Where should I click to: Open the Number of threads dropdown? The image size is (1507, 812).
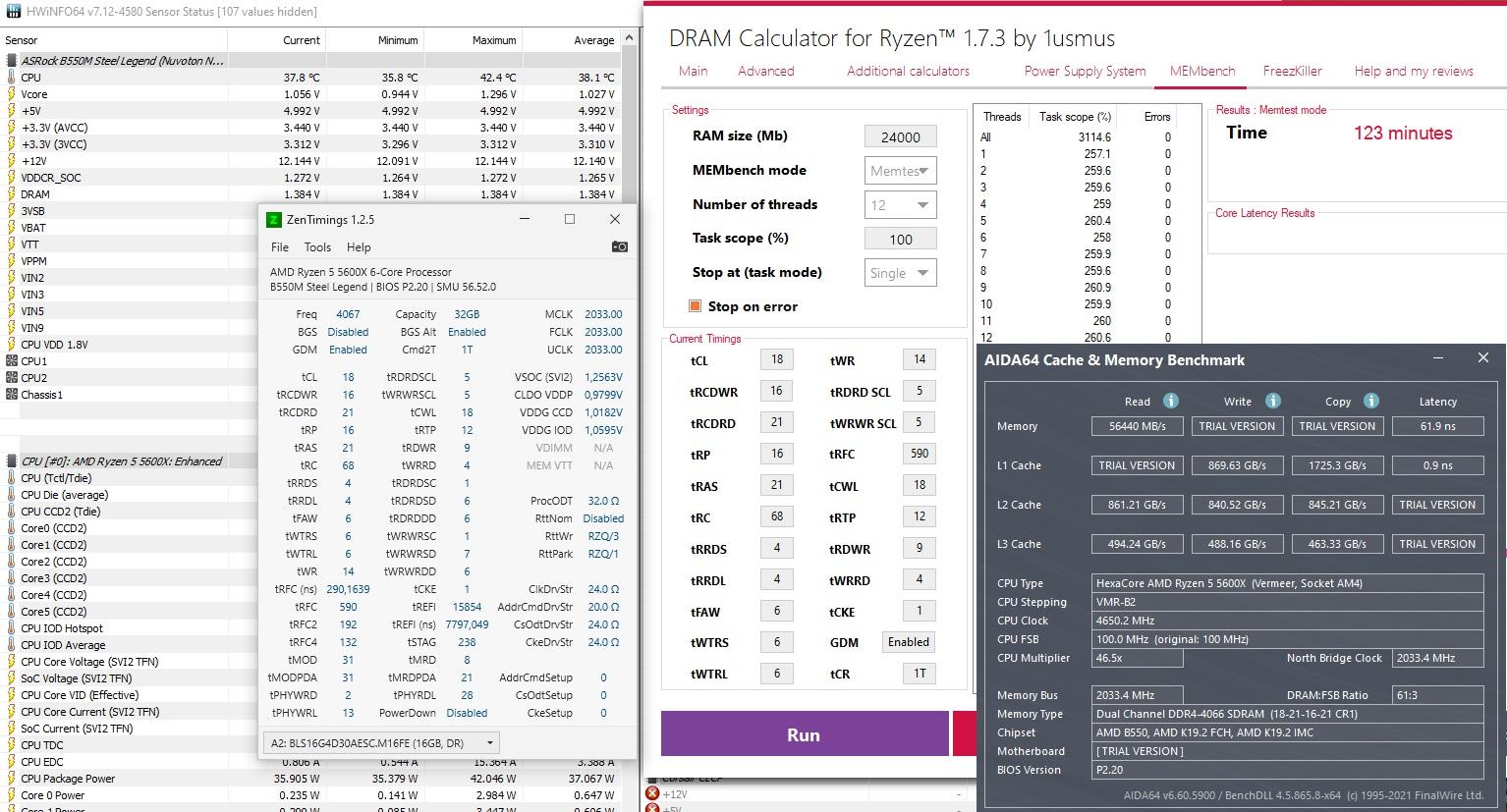tap(900, 205)
